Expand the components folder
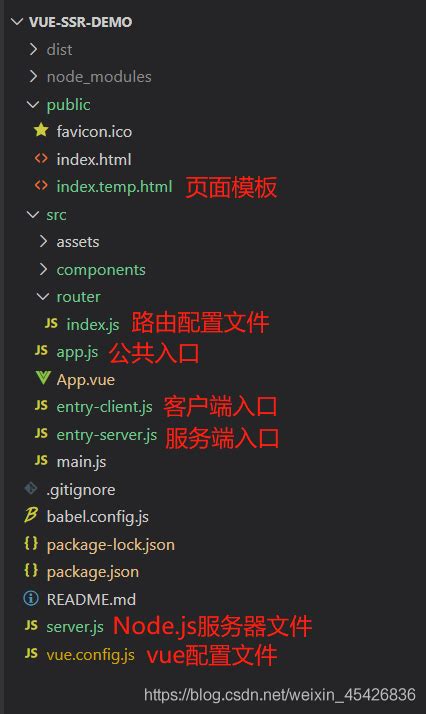426x714 pixels. coord(43,269)
